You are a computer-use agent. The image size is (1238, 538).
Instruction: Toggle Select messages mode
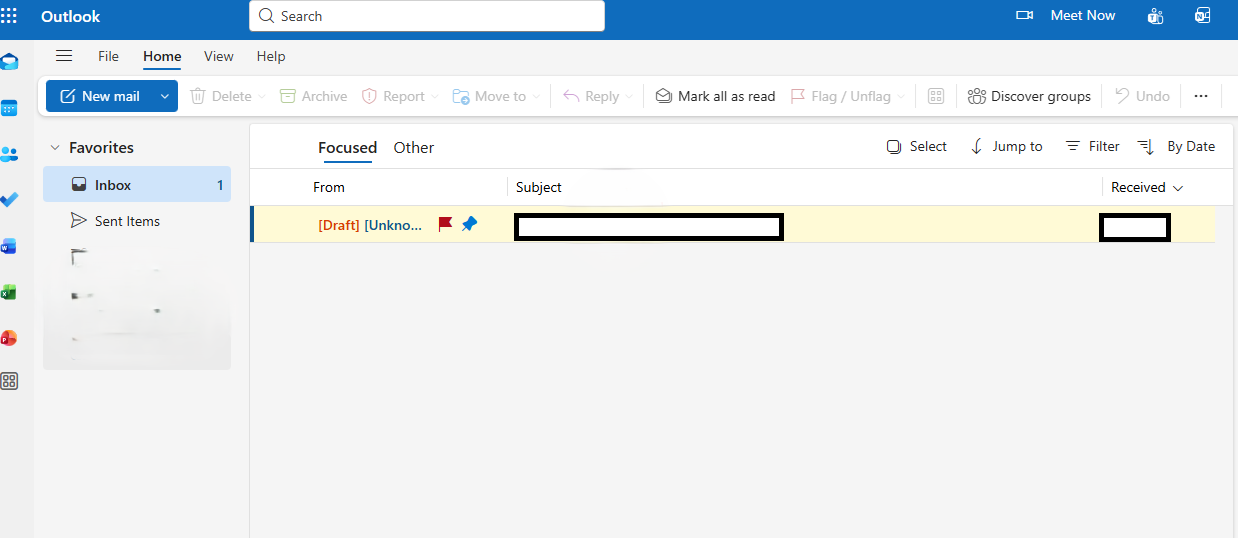coord(917,146)
